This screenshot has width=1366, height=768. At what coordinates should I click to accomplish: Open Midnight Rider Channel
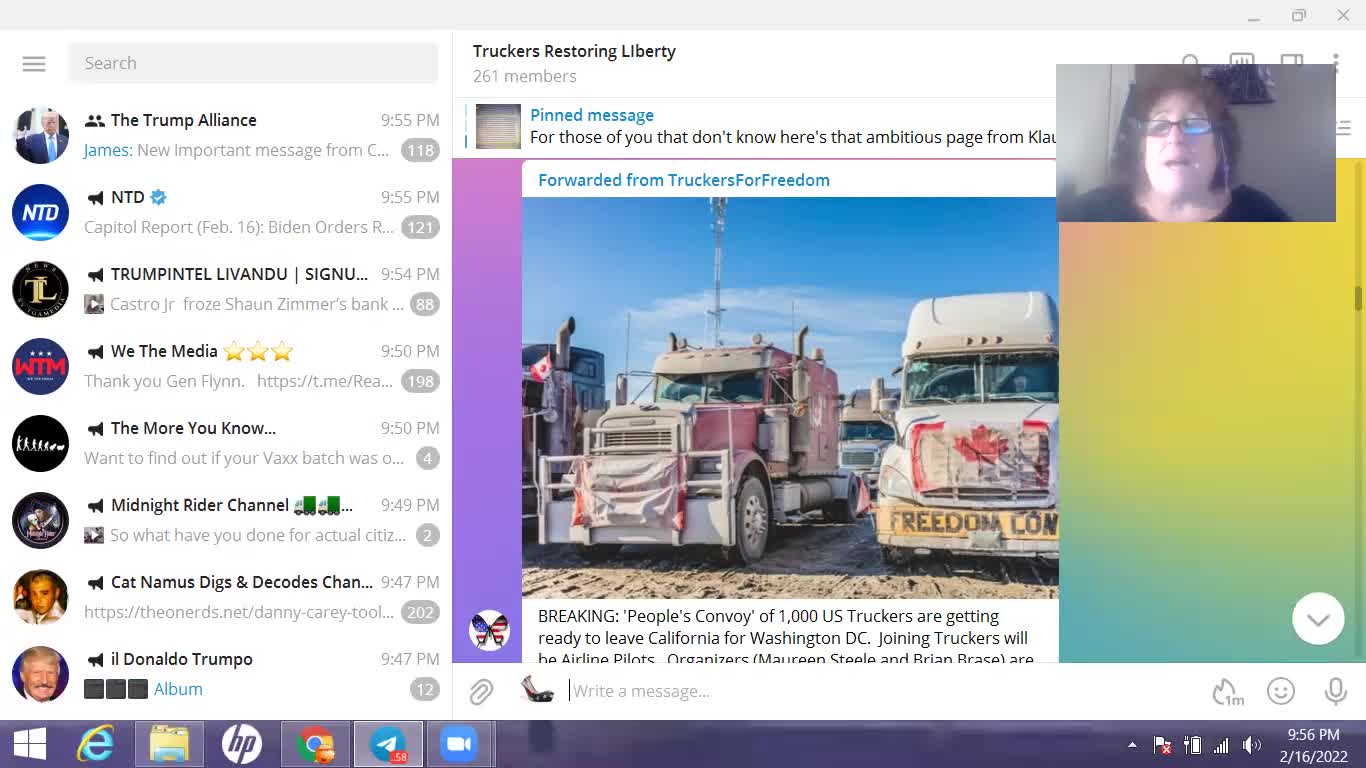click(x=226, y=520)
